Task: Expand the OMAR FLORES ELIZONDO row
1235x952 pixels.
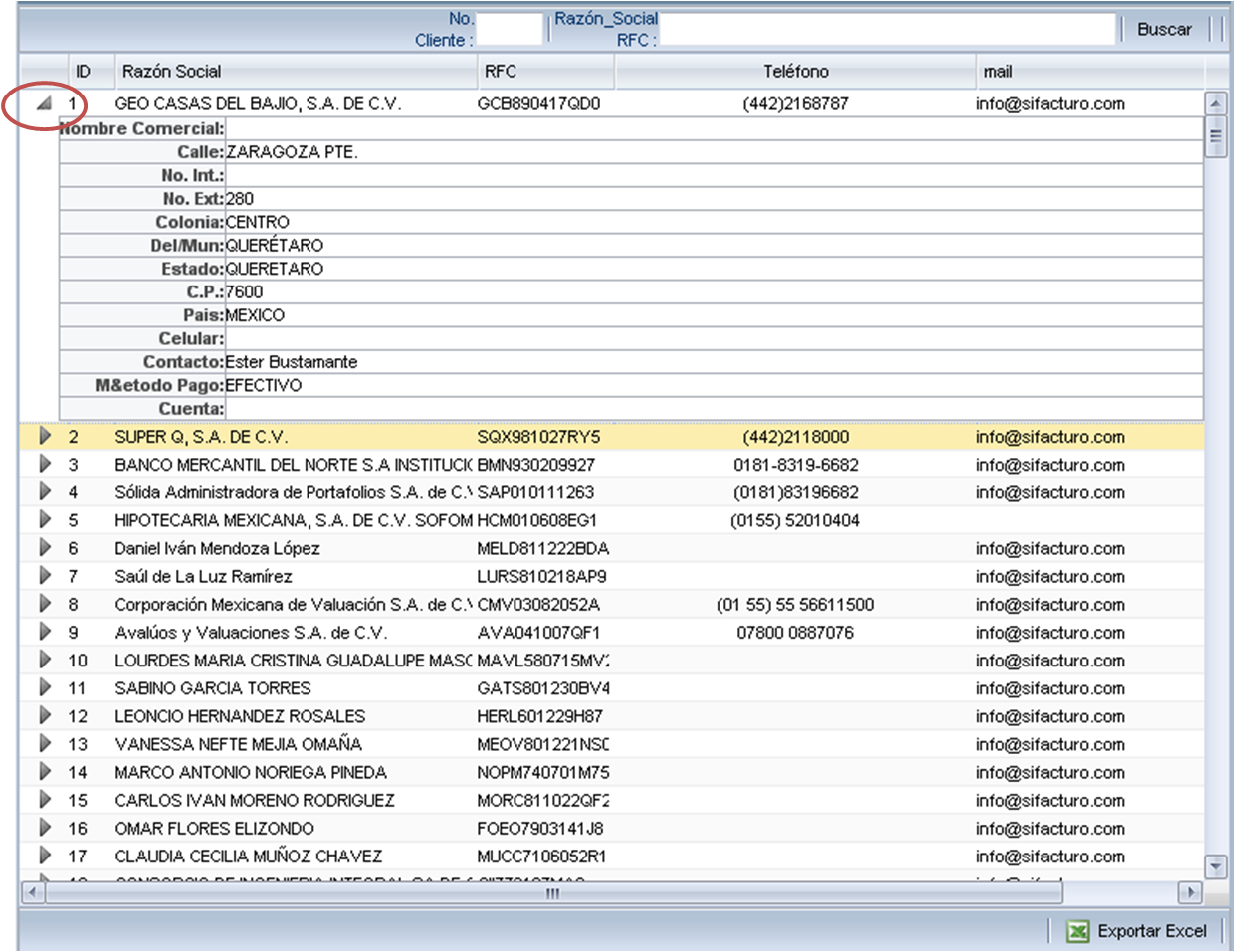Action: pos(45,828)
